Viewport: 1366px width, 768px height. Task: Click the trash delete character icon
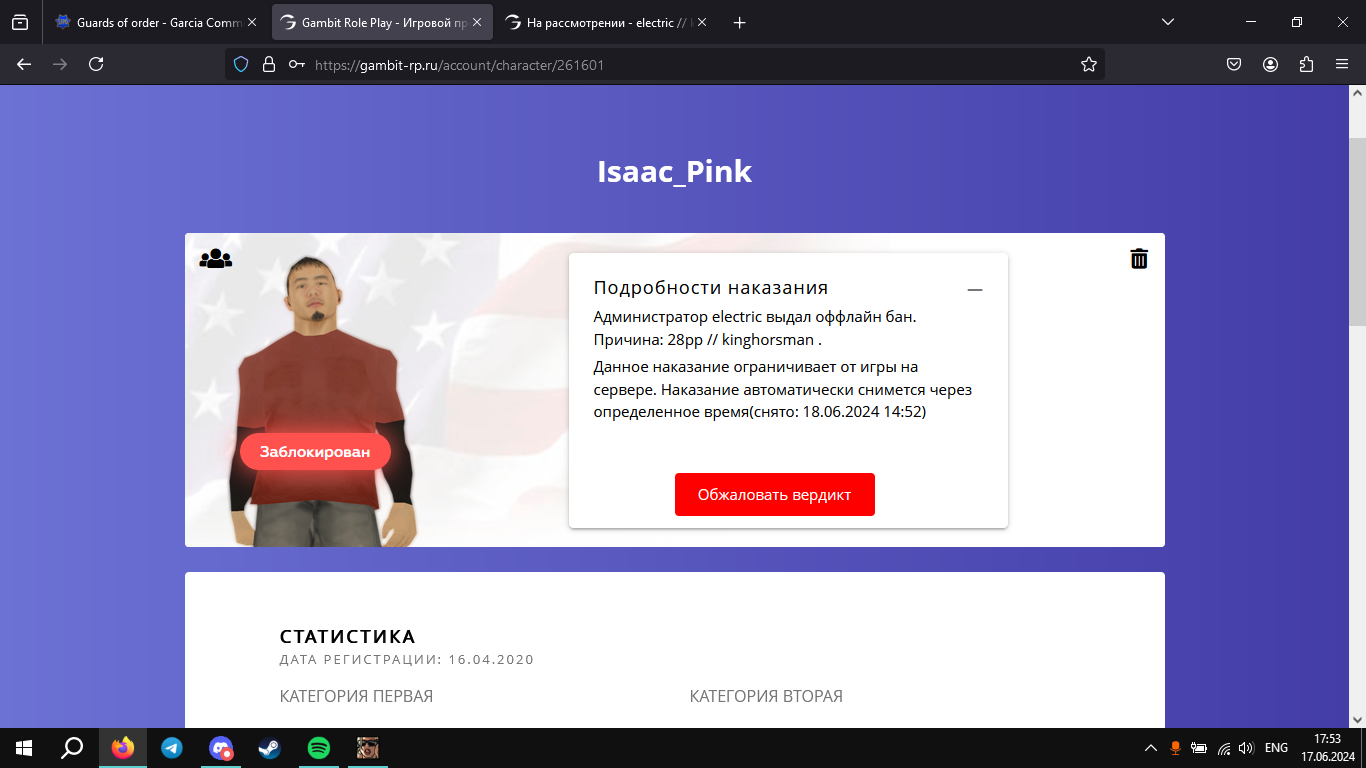click(1139, 259)
